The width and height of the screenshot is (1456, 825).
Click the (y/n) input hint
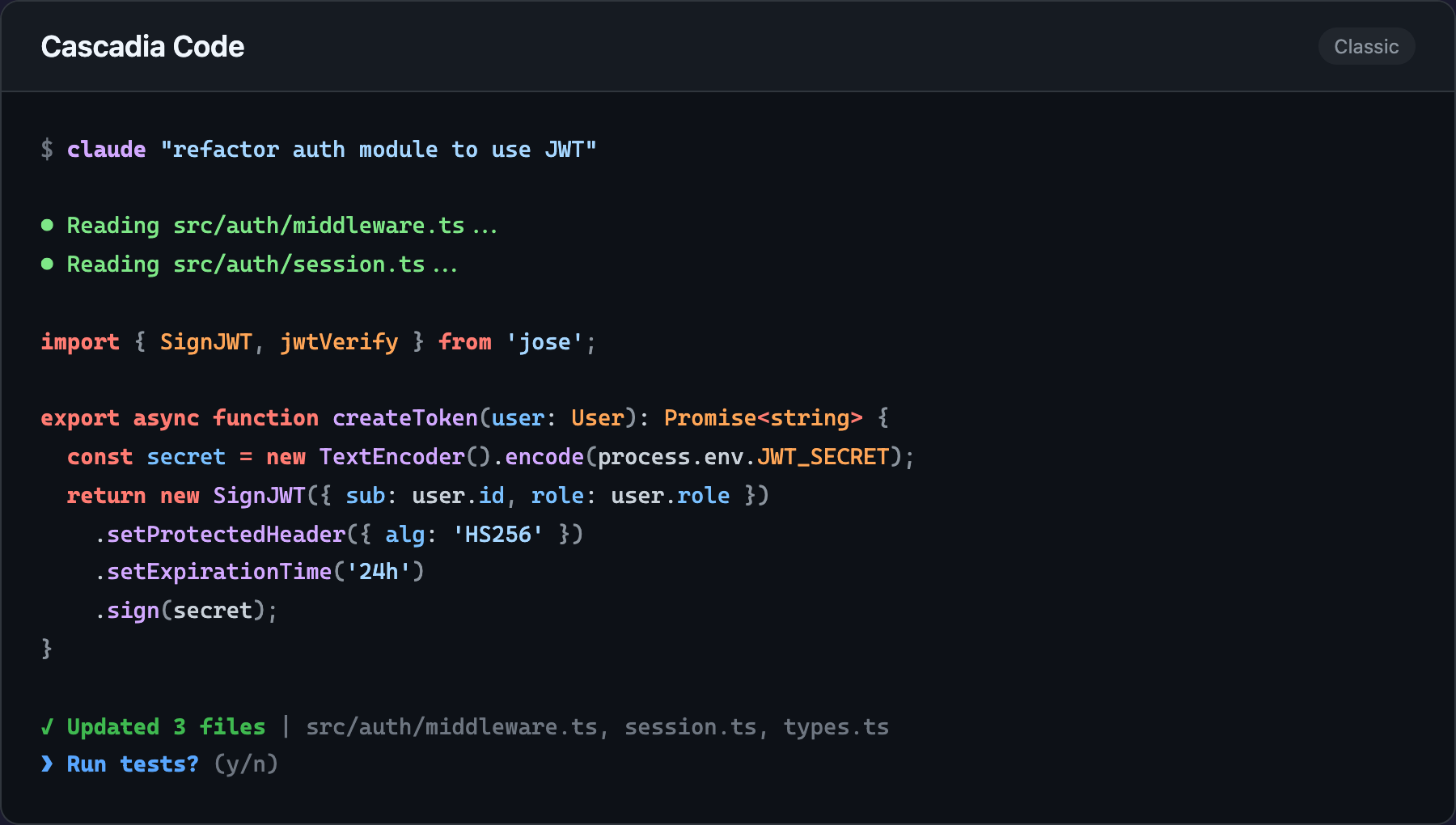click(246, 764)
